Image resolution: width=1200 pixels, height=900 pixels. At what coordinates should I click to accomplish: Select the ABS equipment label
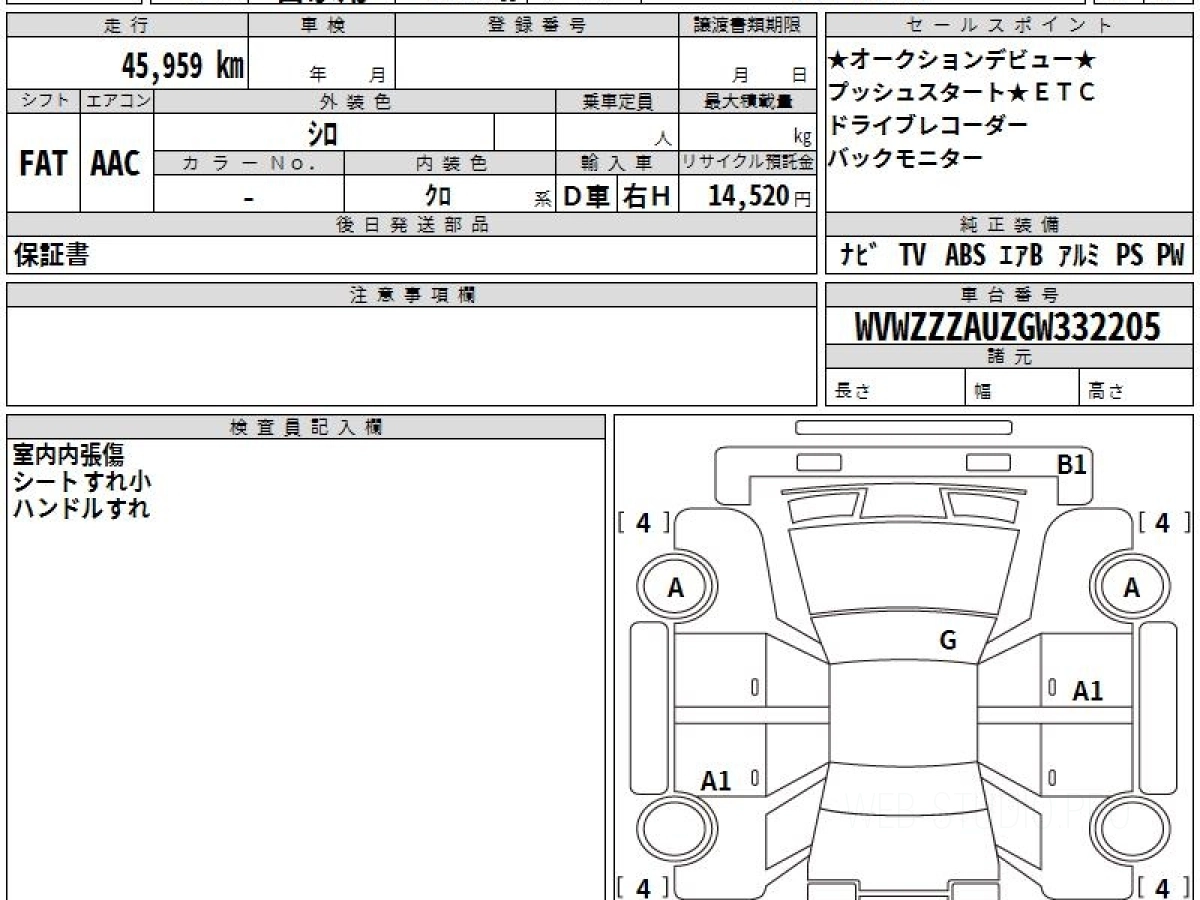coord(965,255)
